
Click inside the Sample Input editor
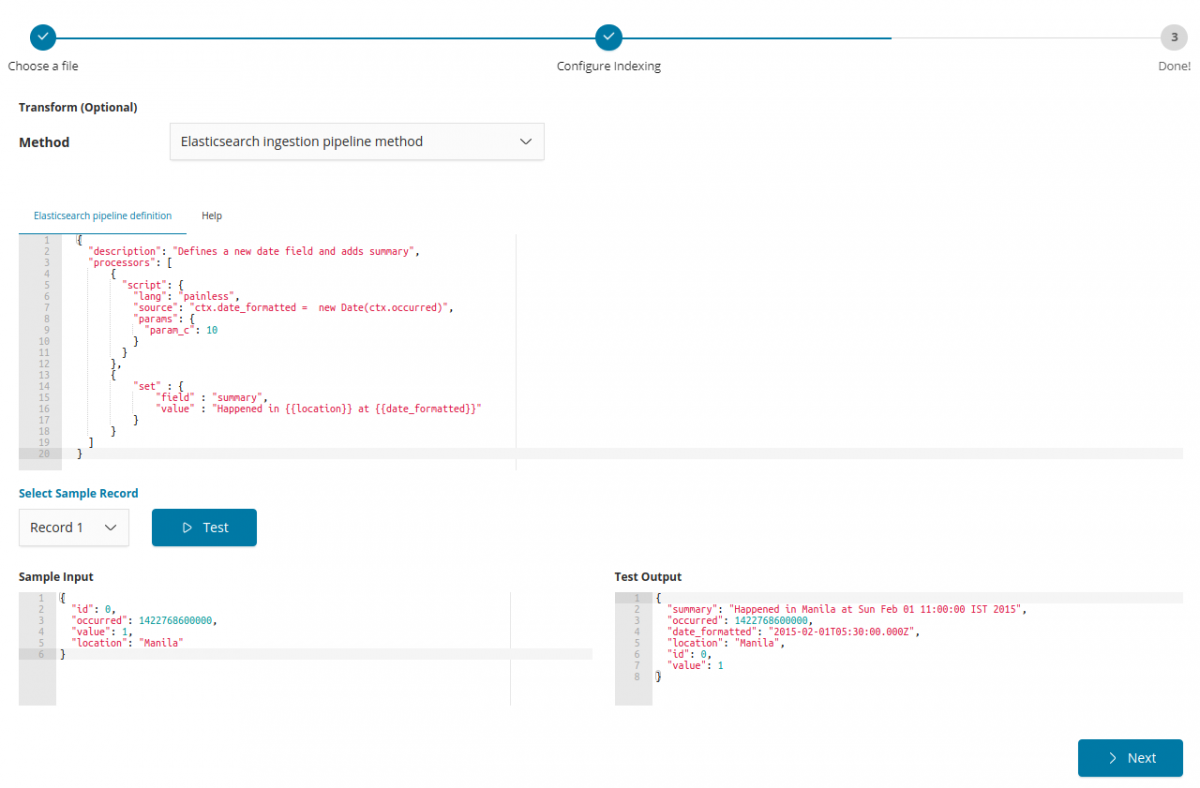click(x=306, y=648)
